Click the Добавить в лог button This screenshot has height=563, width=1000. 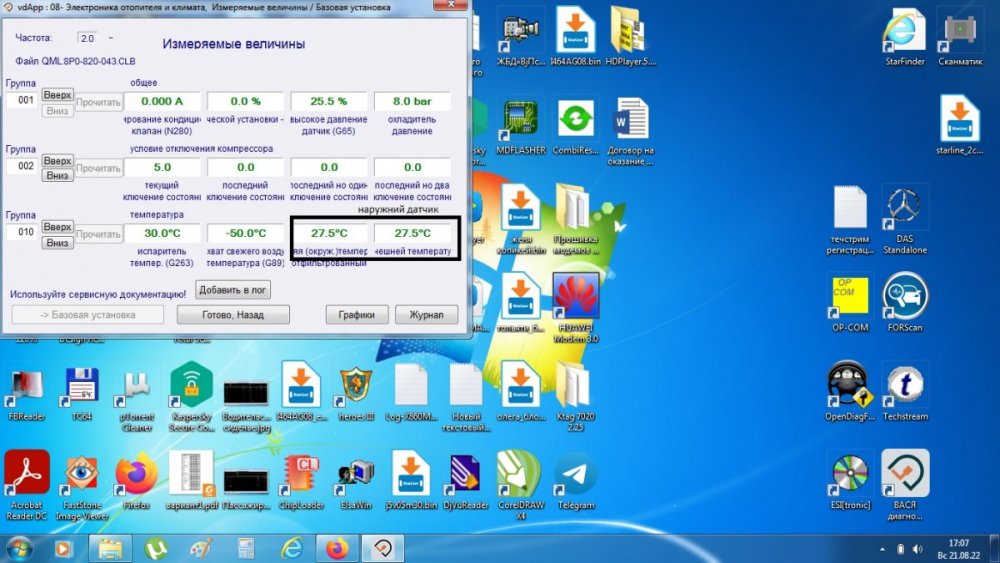(x=233, y=289)
